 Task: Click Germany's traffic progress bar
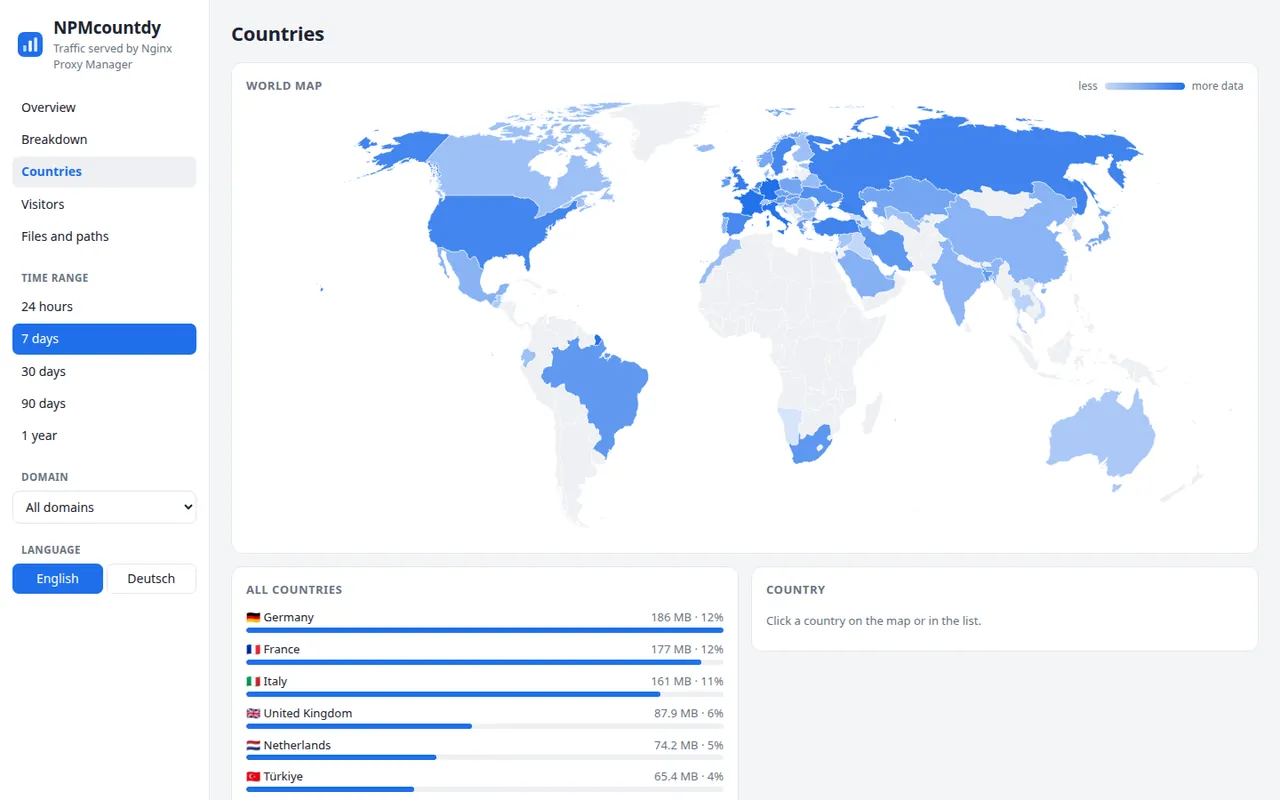(x=485, y=630)
